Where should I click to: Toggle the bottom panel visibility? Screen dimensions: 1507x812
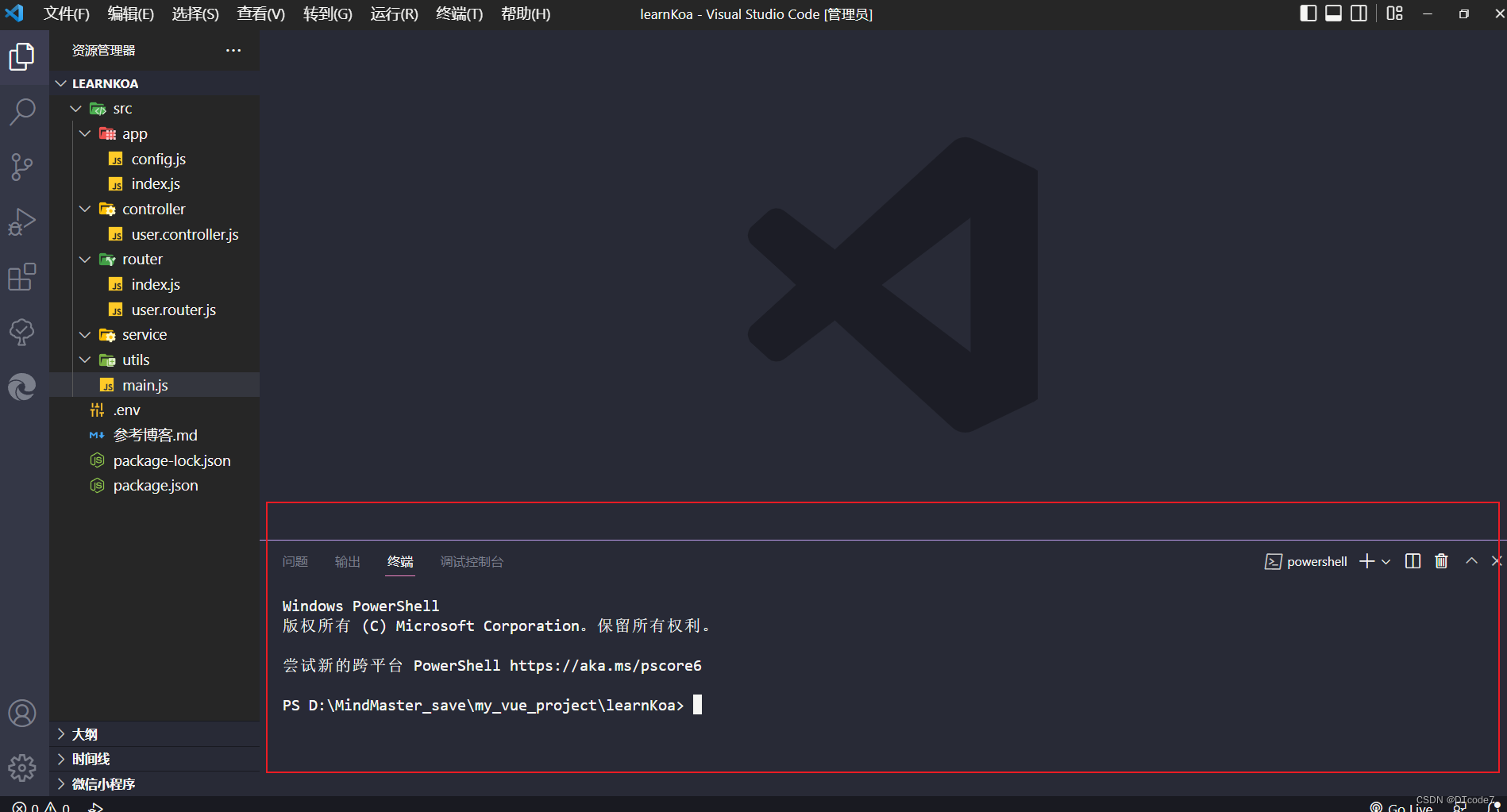(1334, 13)
